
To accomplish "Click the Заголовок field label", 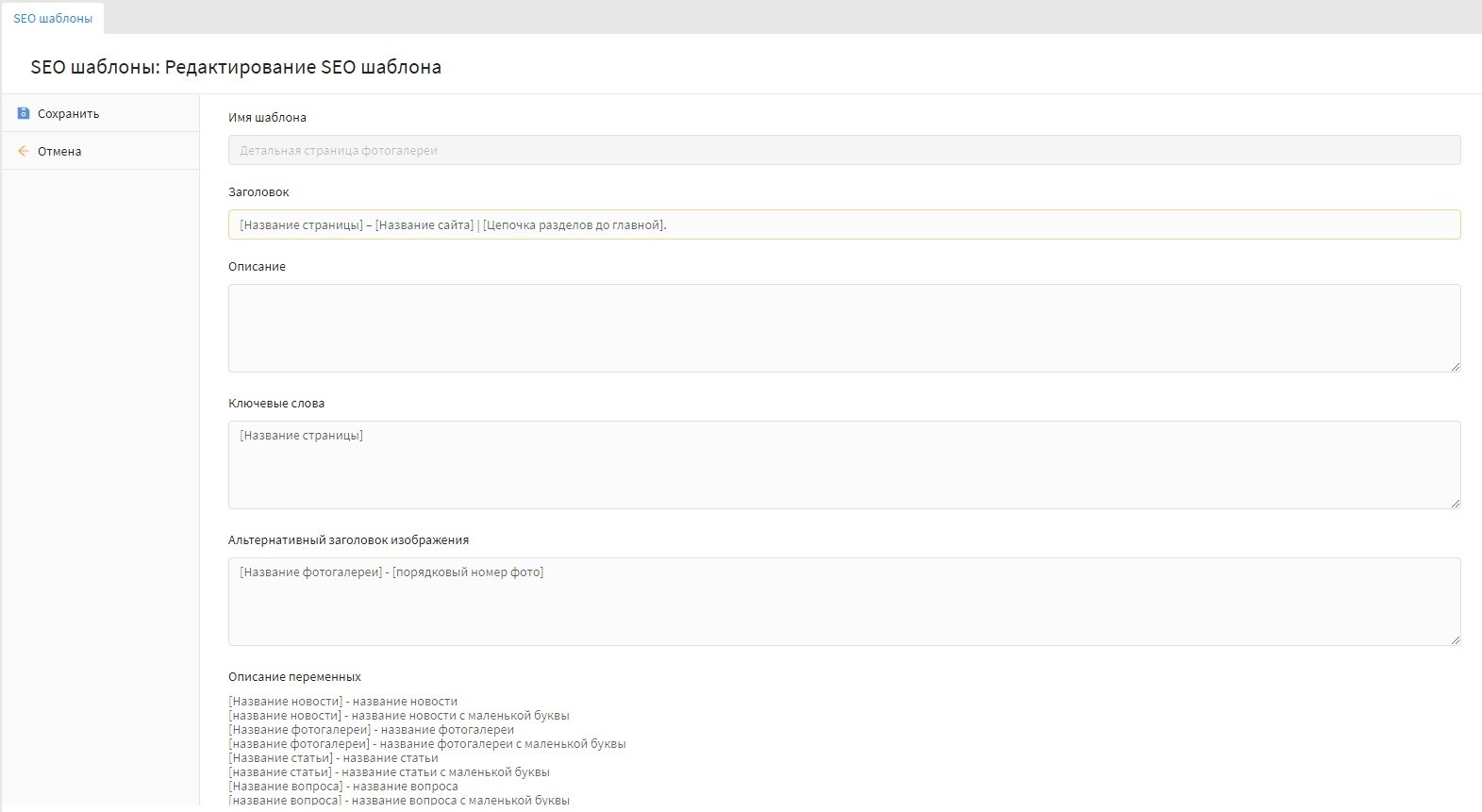I will pyautogui.click(x=258, y=192).
